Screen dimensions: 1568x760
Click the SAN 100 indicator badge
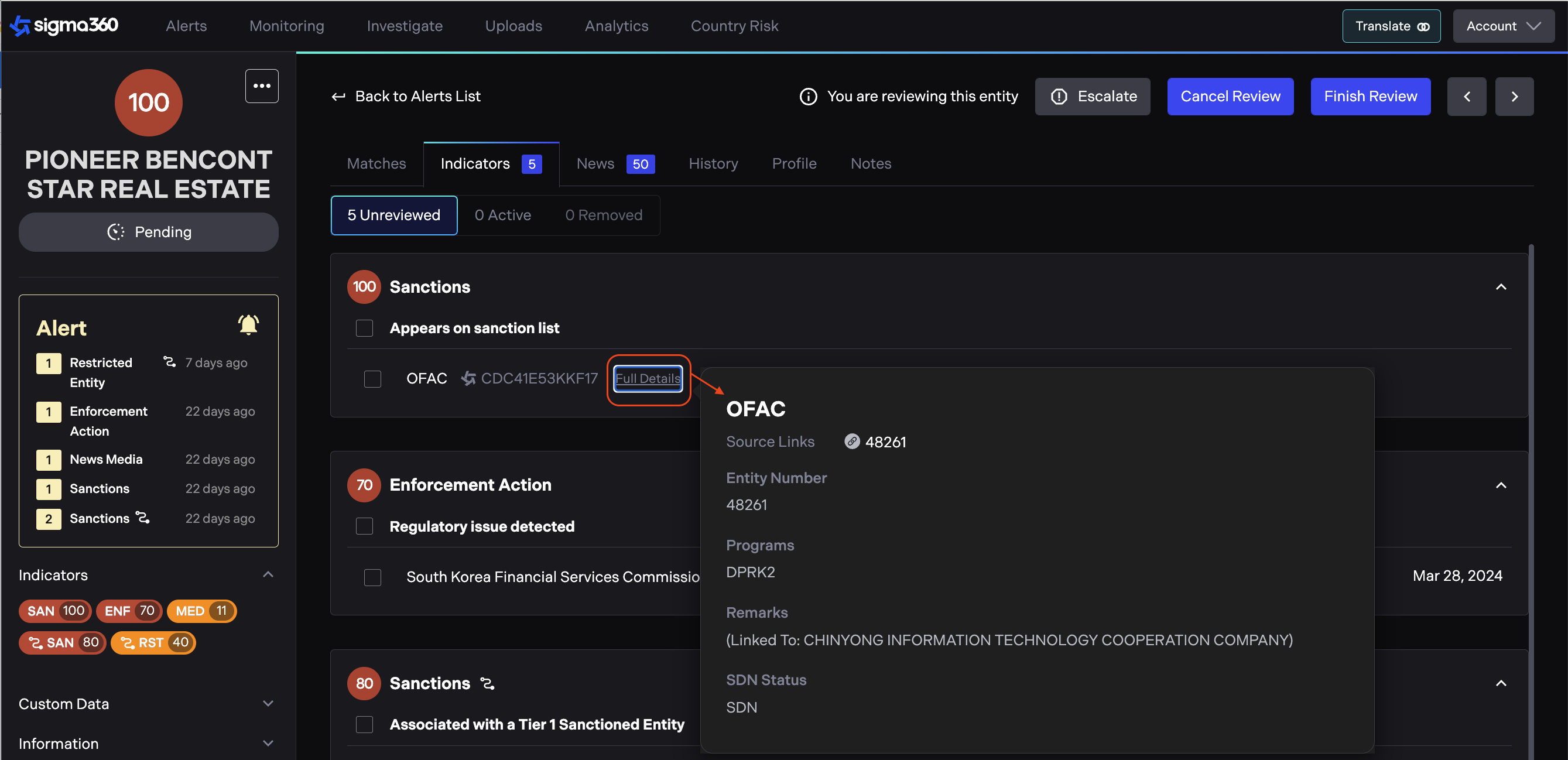pos(56,610)
